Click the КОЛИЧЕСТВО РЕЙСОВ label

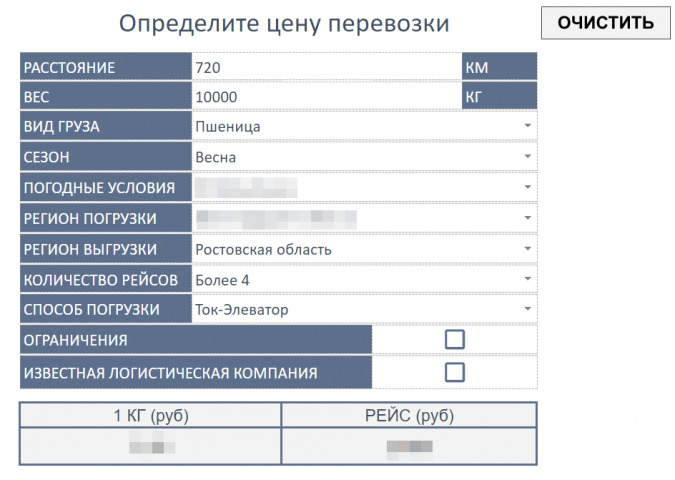tap(105, 279)
